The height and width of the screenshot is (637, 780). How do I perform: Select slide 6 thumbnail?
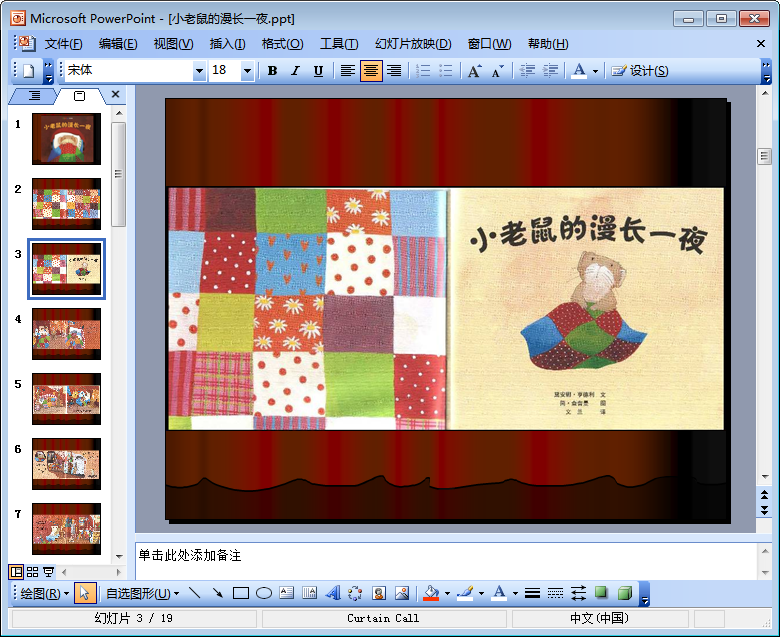click(66, 464)
